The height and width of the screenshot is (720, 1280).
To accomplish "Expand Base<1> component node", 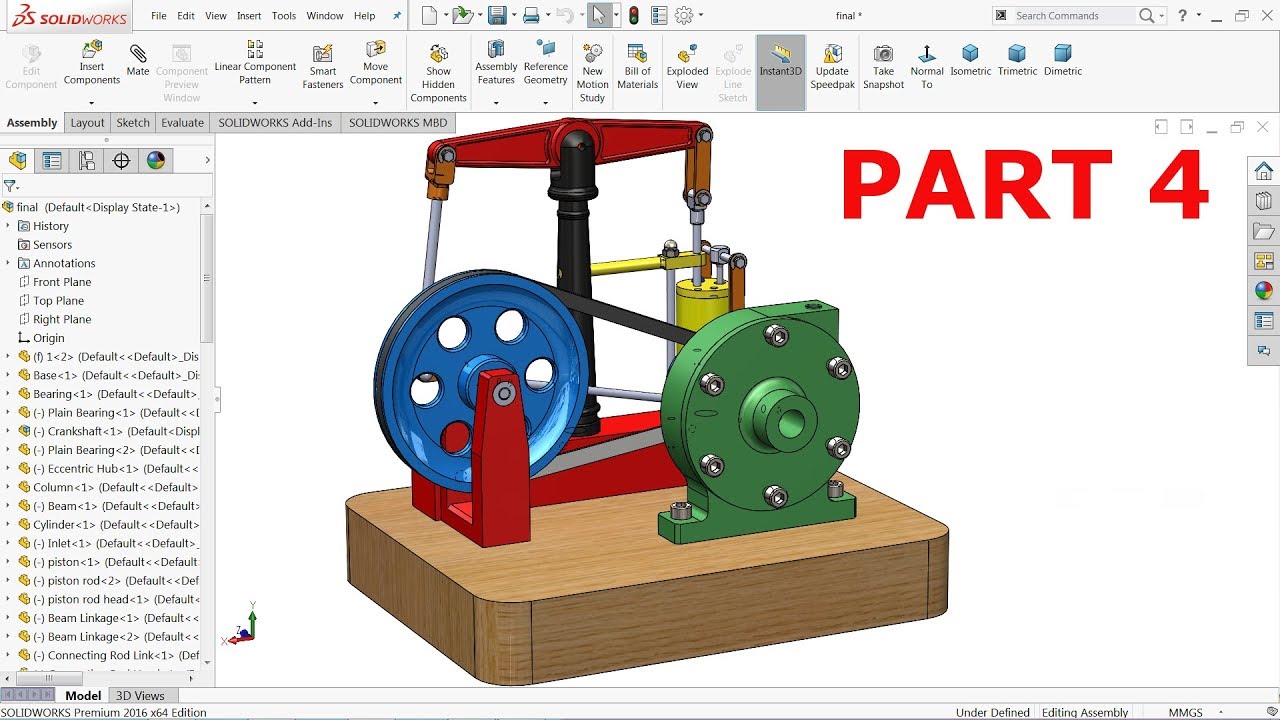I will point(8,375).
